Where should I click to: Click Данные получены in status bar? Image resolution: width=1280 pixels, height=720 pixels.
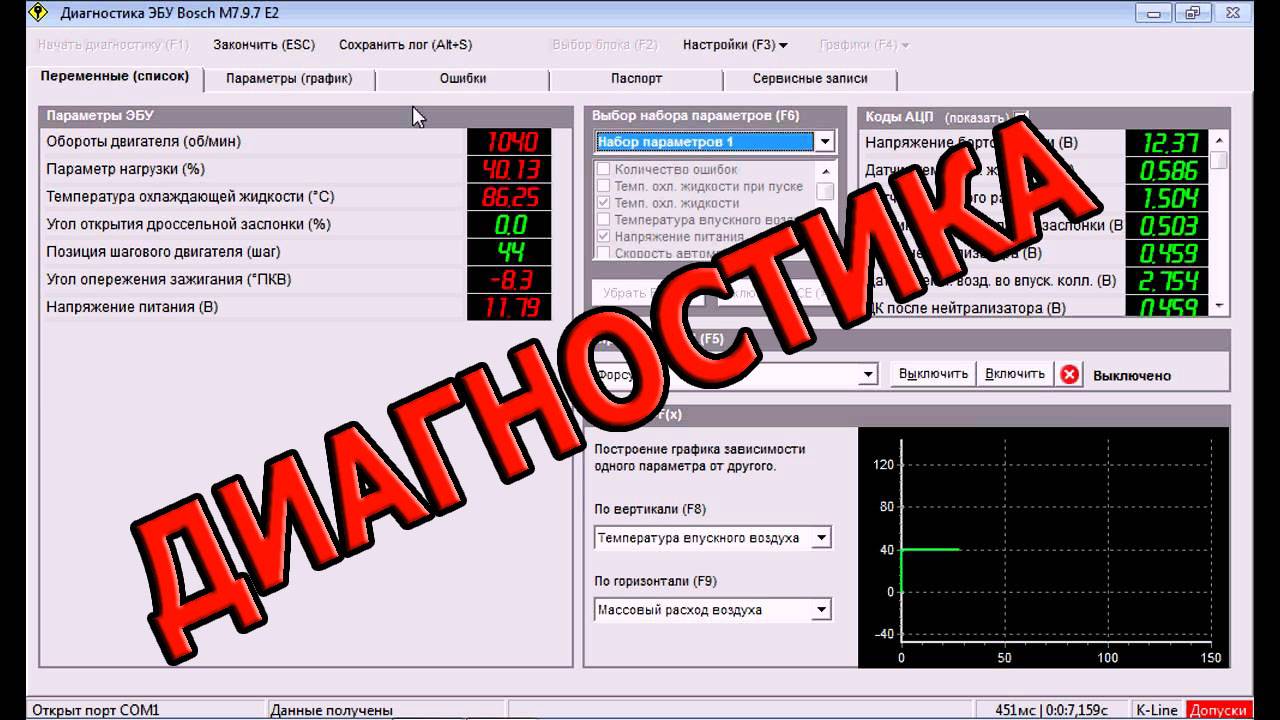coord(331,710)
